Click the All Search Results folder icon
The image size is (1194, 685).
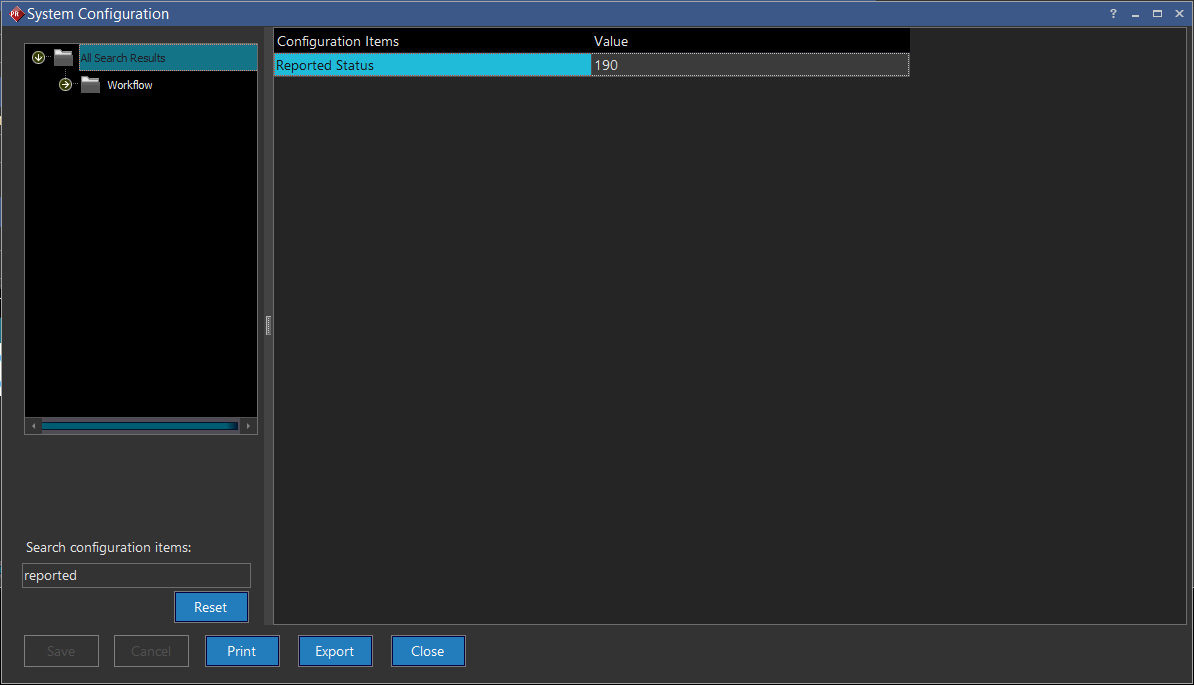pyautogui.click(x=64, y=58)
